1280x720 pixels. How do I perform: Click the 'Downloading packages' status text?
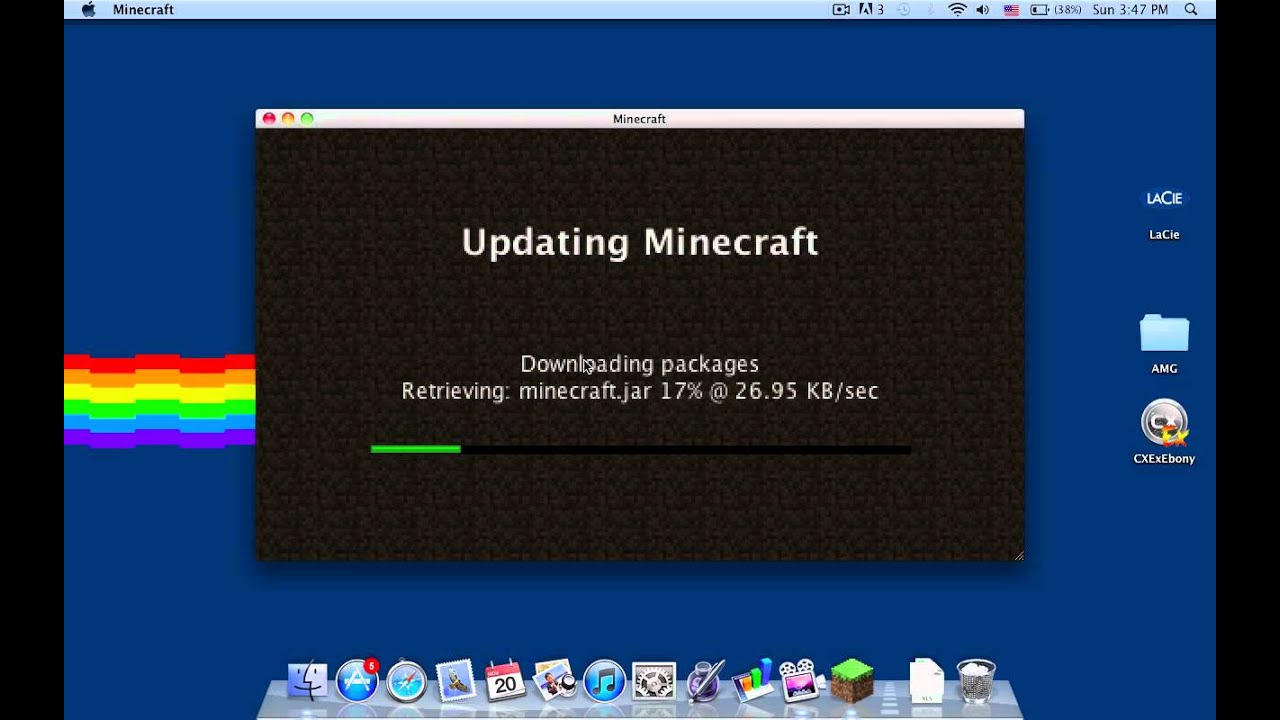(639, 364)
